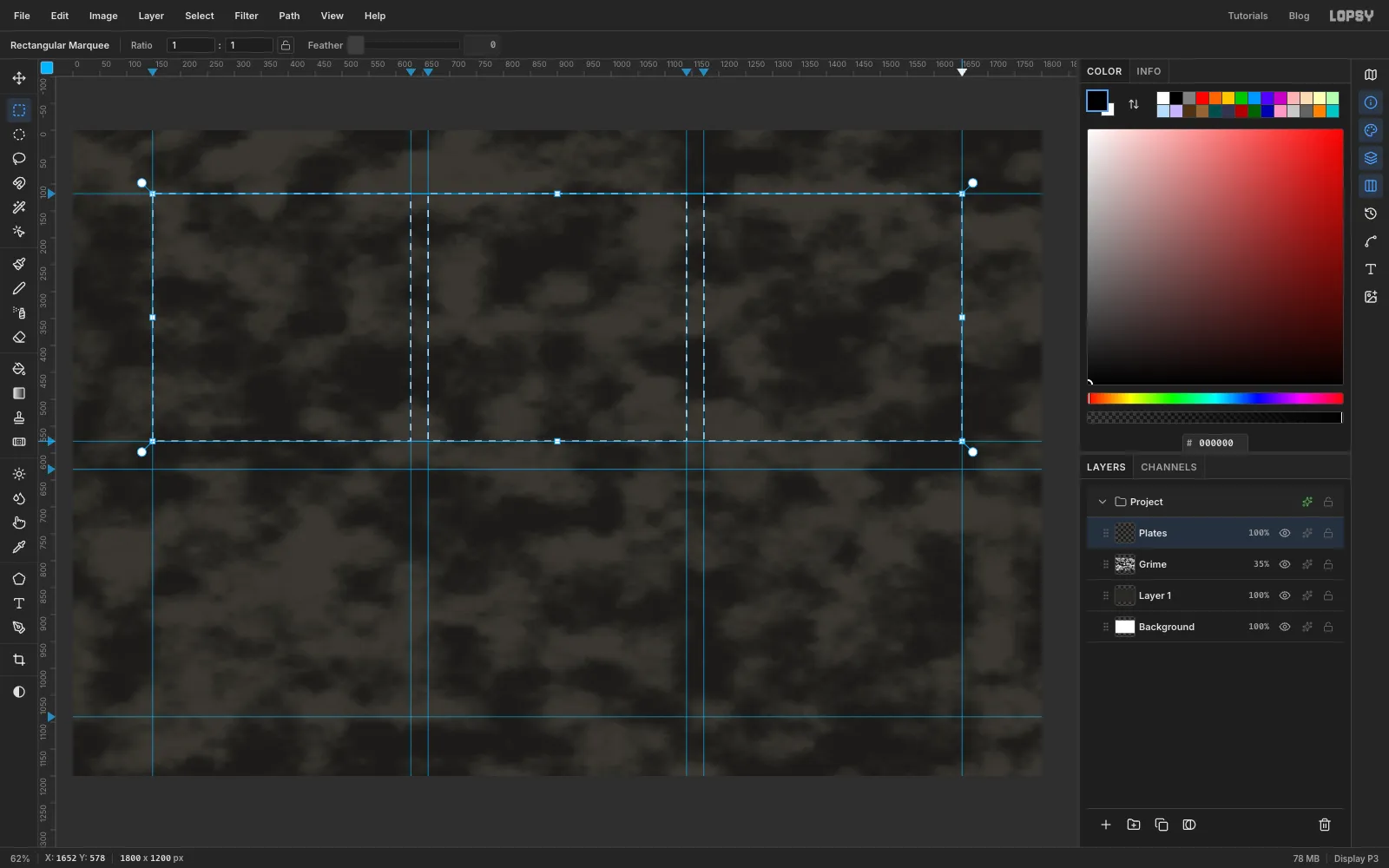
Task: Open the File menu
Action: click(x=22, y=16)
